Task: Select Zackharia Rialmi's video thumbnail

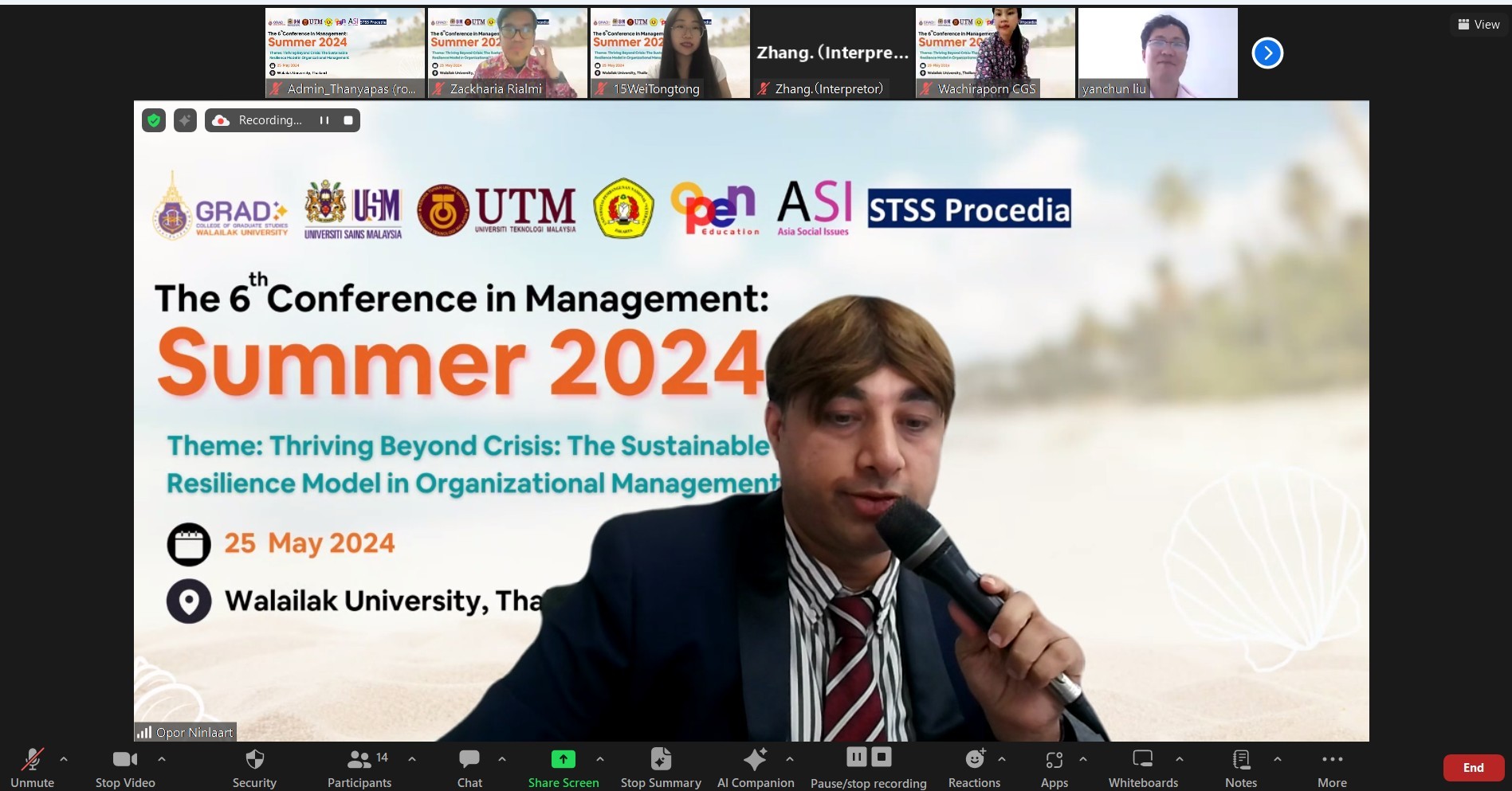Action: 508,53
